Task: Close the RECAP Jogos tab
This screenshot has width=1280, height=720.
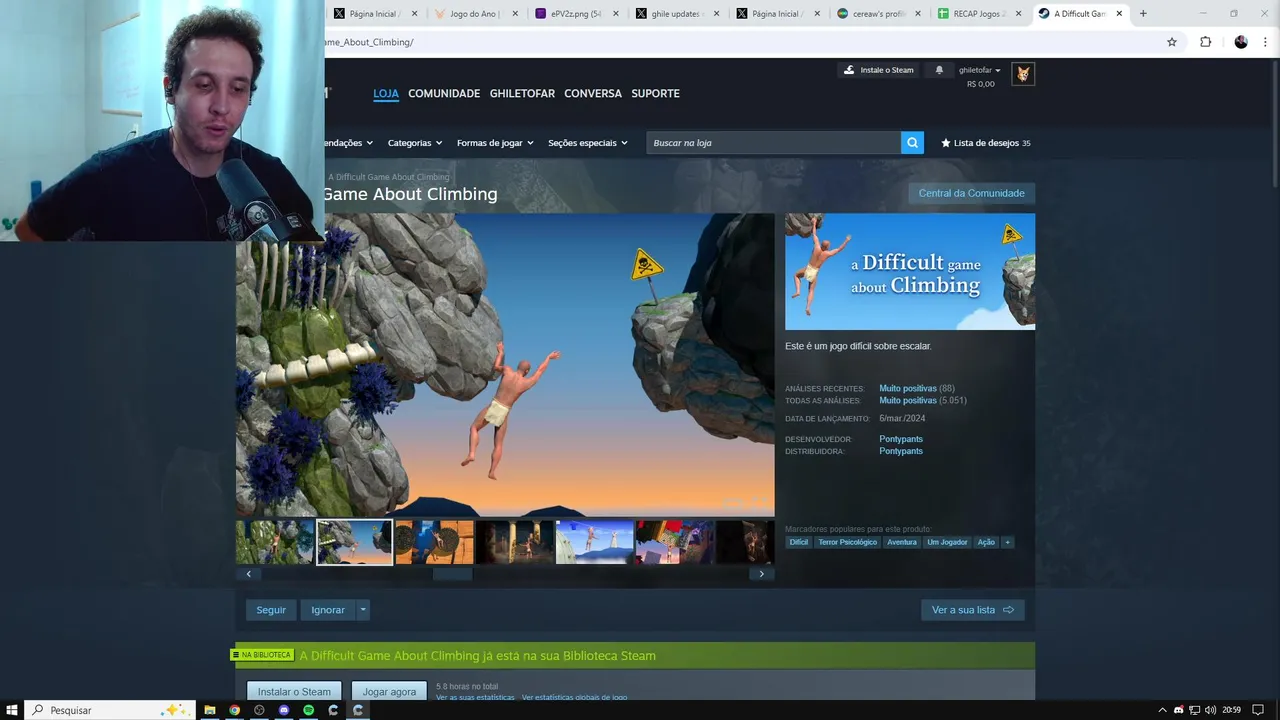Action: (1018, 14)
